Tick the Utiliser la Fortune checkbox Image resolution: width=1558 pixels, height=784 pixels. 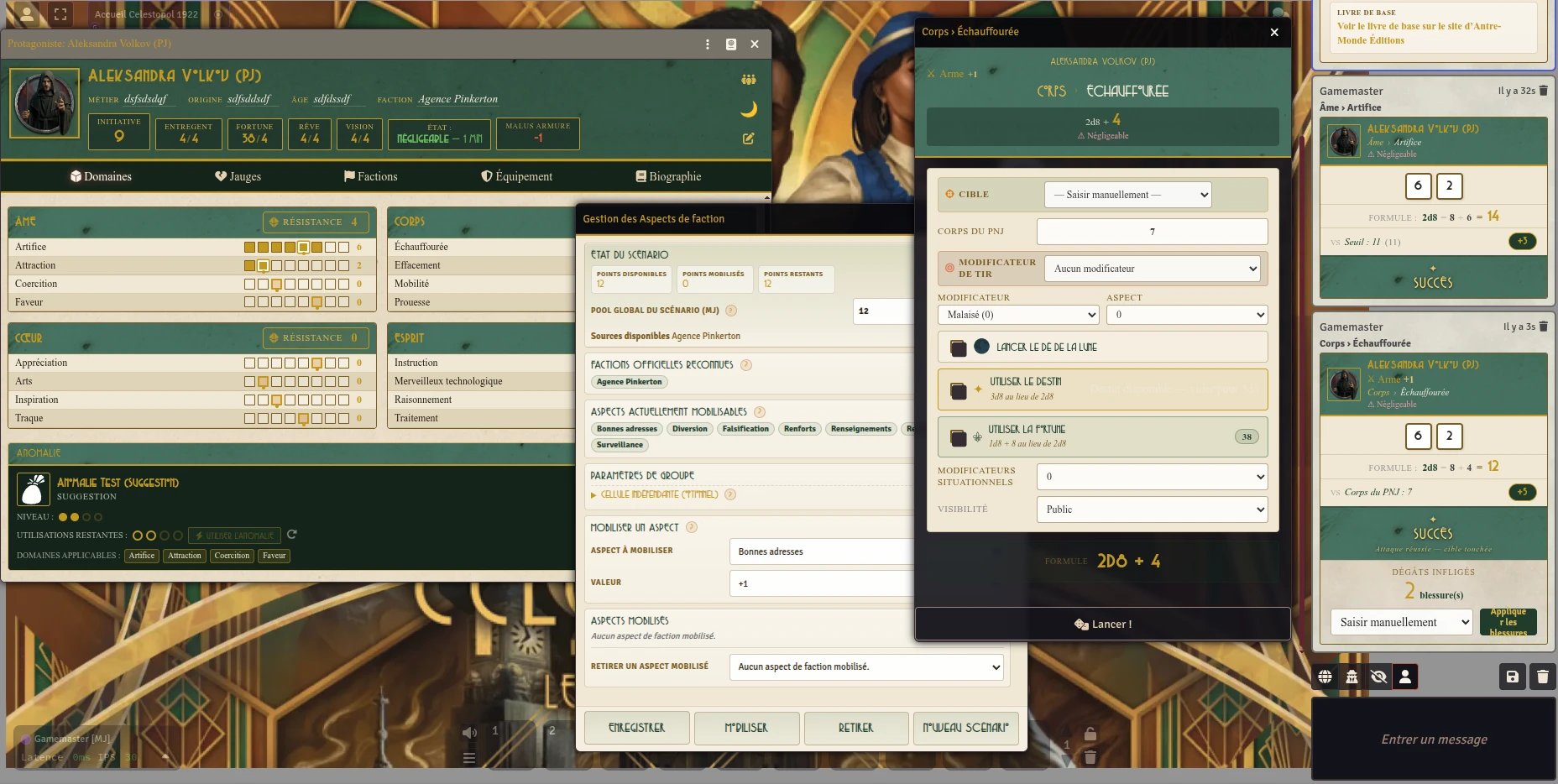[x=958, y=437]
